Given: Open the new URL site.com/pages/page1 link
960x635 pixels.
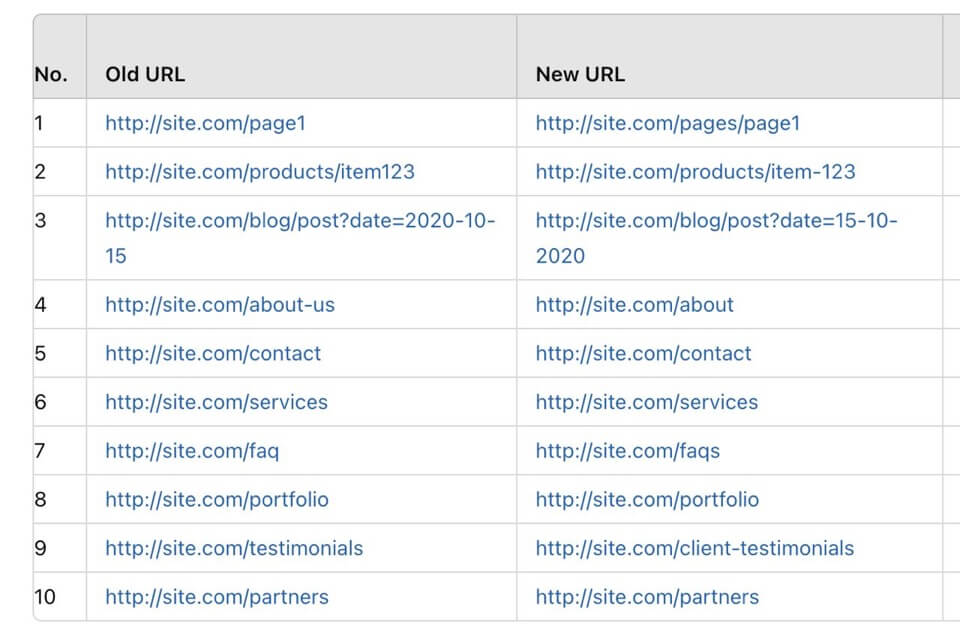Looking at the screenshot, I should 667,123.
